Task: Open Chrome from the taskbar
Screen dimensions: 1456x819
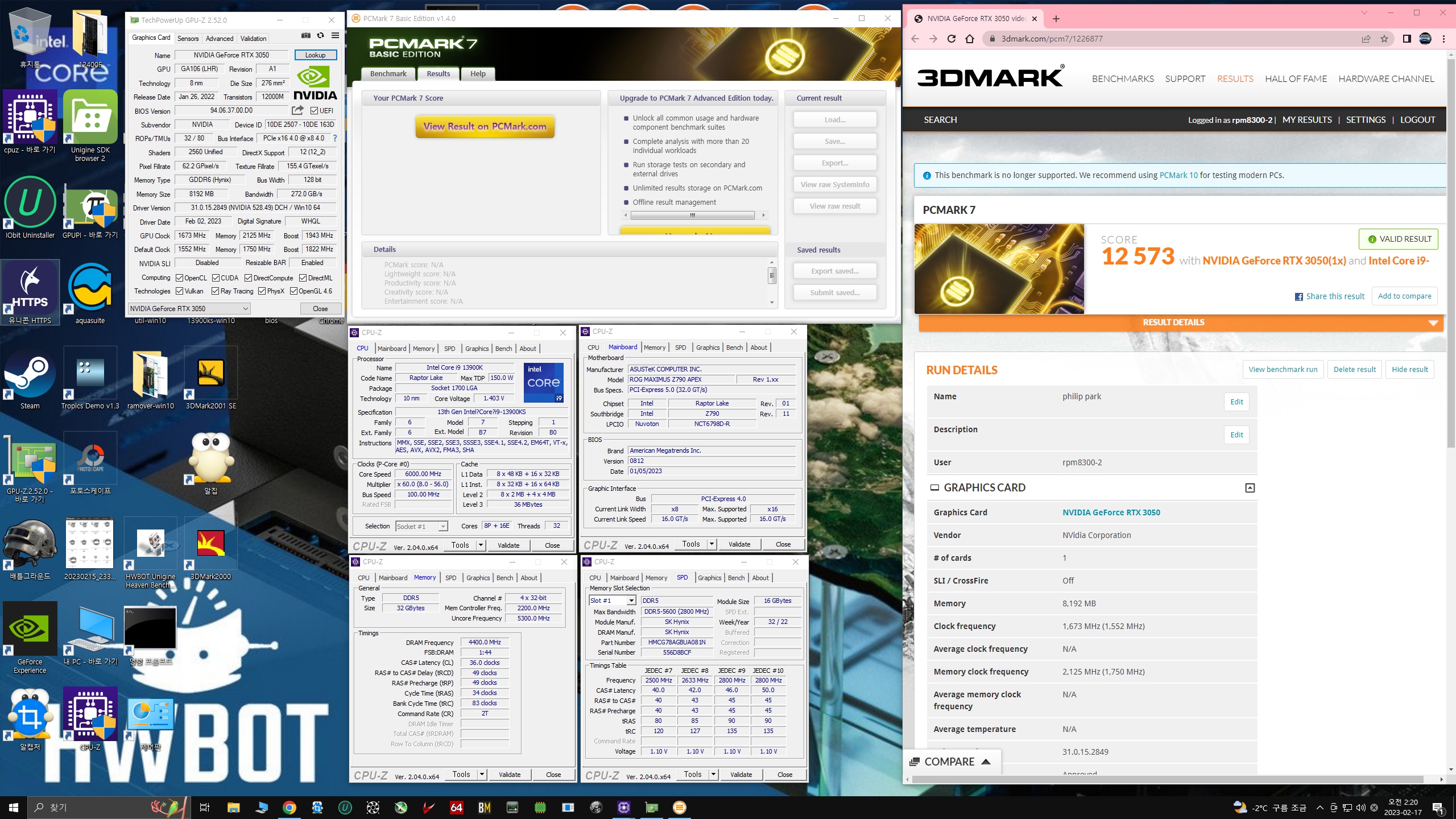Action: coord(289,808)
